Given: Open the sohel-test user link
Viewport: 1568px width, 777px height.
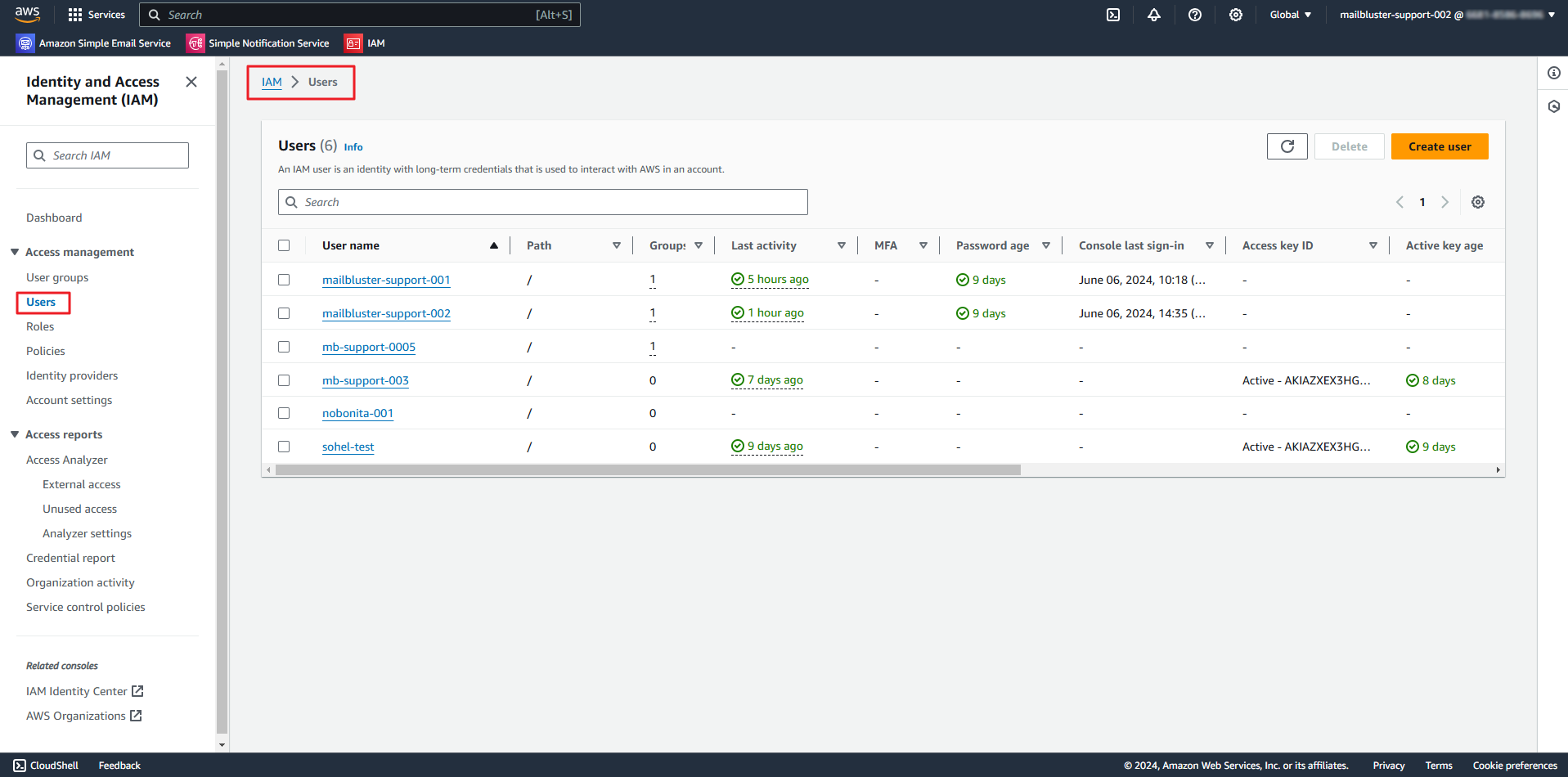Looking at the screenshot, I should coord(348,447).
